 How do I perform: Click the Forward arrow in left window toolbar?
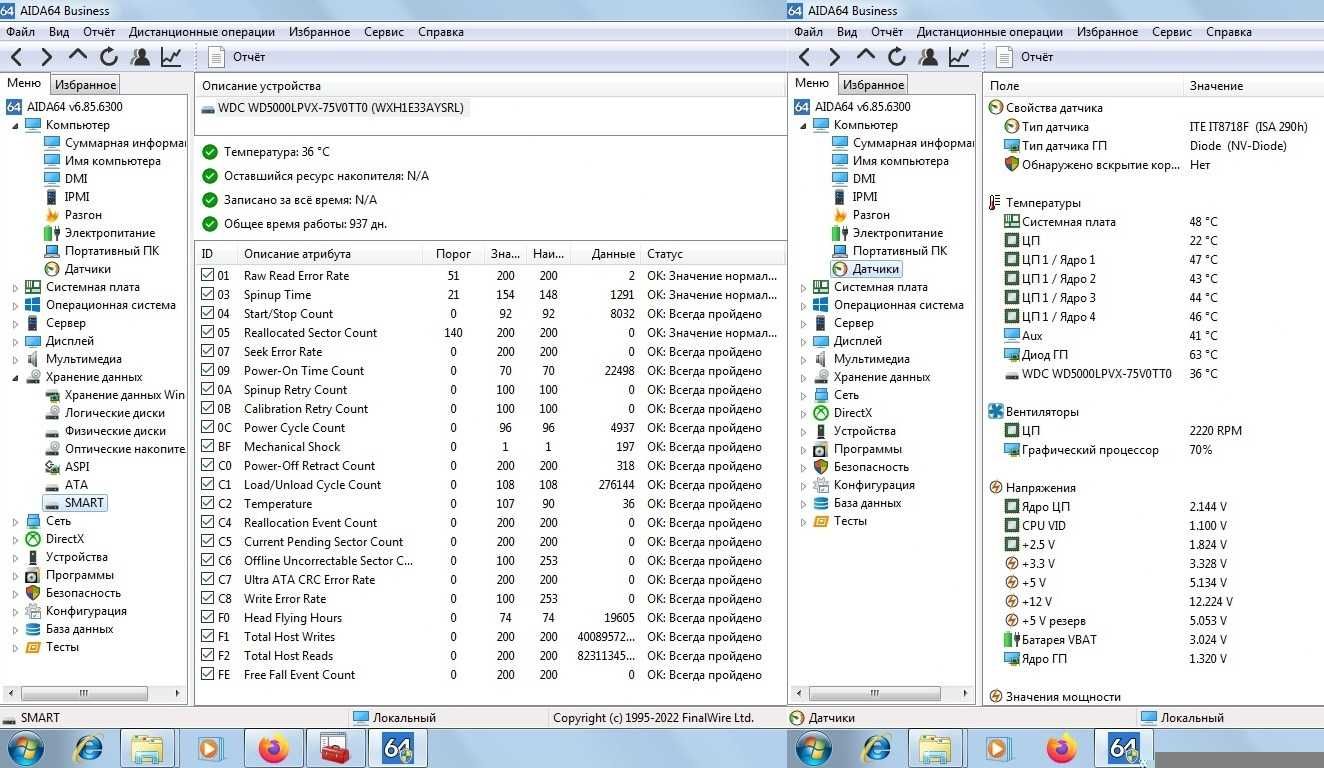point(46,57)
